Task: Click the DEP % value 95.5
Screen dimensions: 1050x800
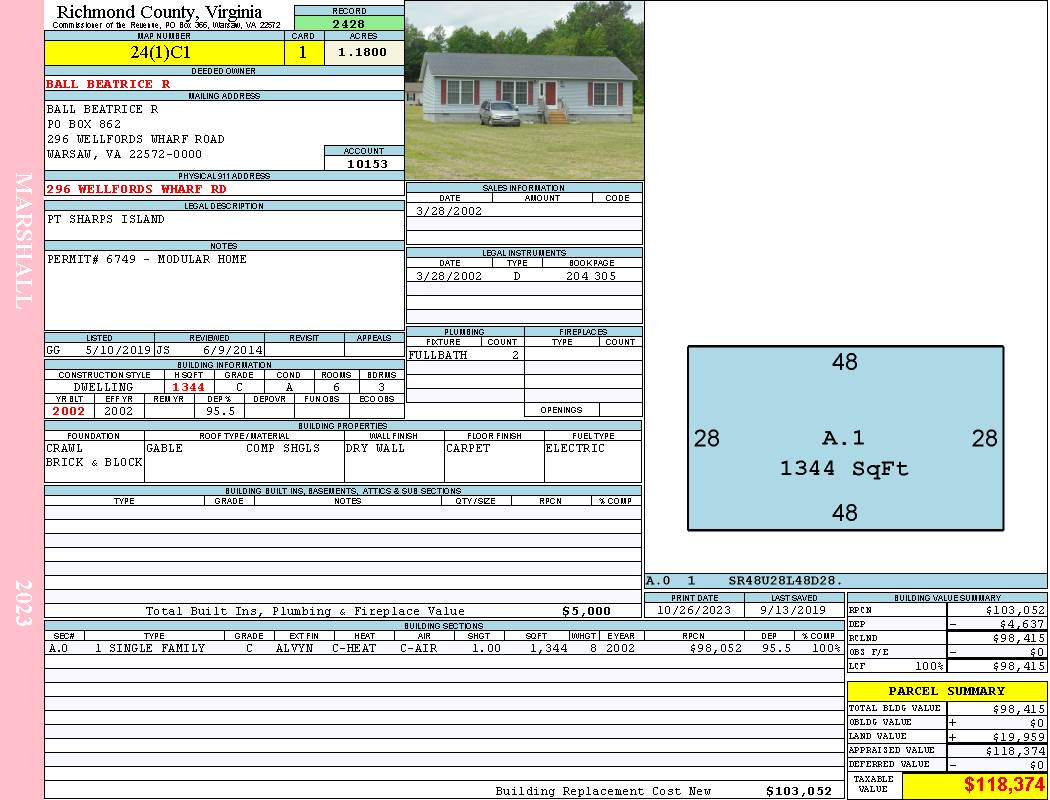Action: click(x=220, y=411)
